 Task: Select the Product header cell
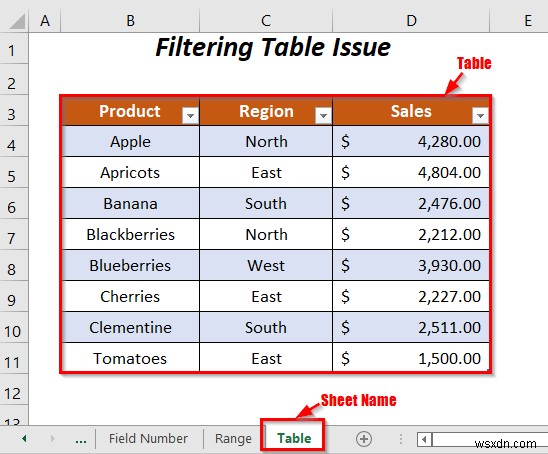click(130, 111)
